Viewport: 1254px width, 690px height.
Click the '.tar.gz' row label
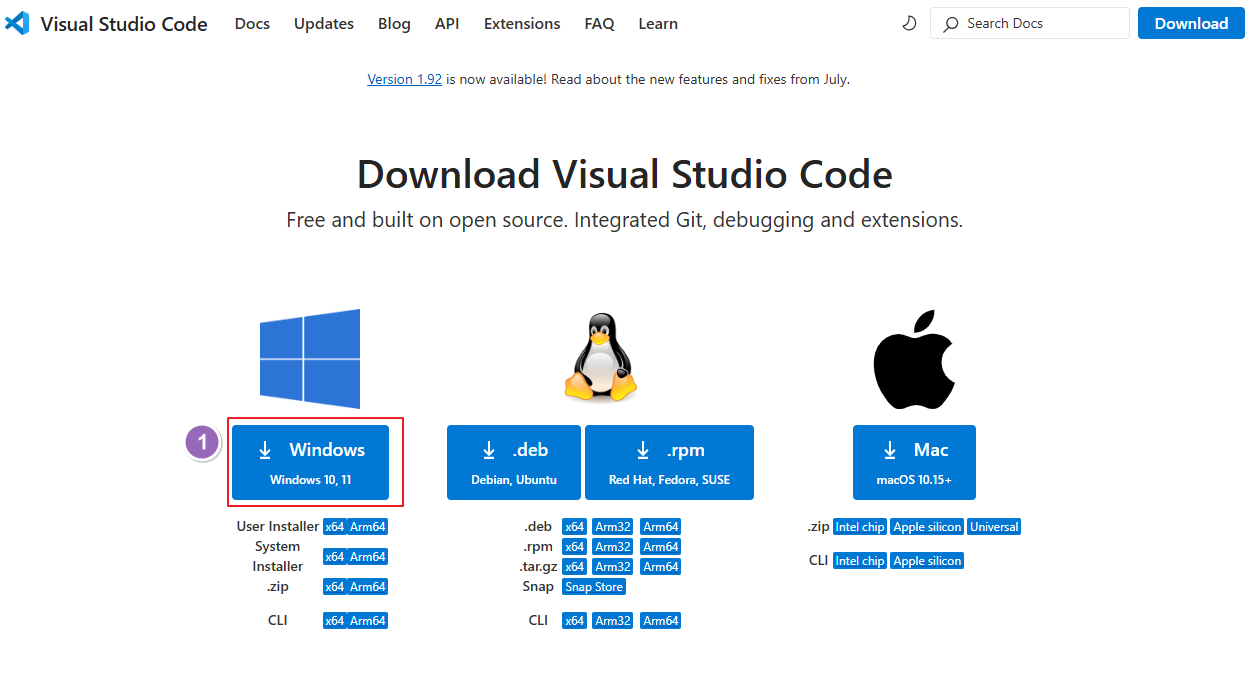pyautogui.click(x=537, y=567)
